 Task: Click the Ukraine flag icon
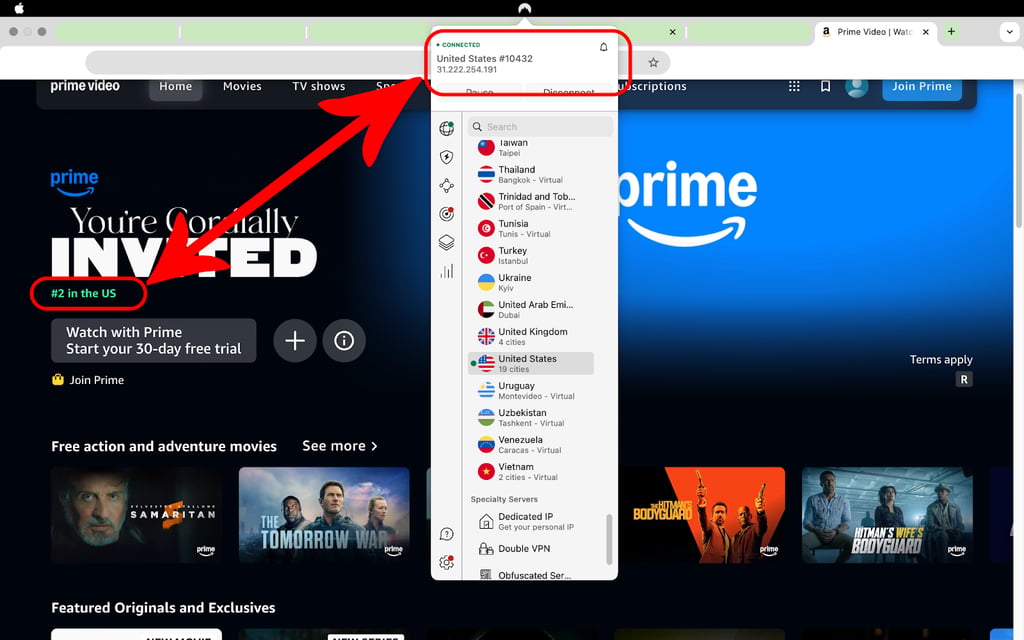coord(486,282)
